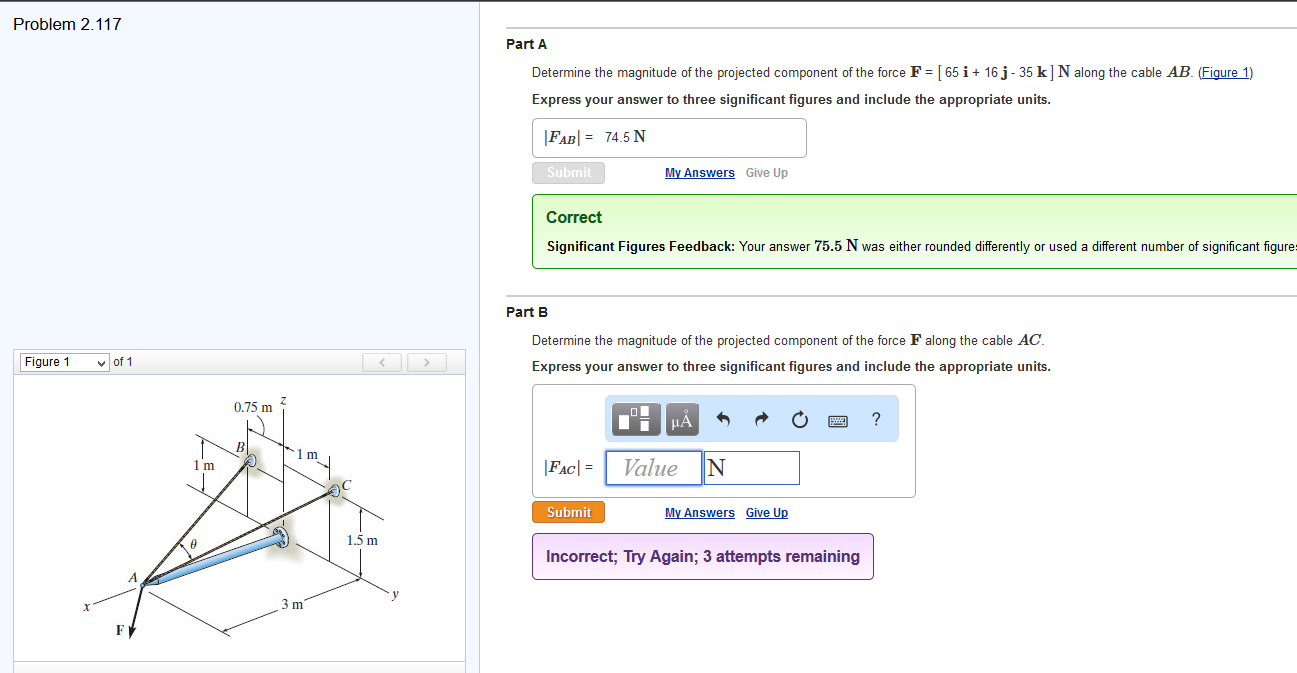
Task: Show keyboard shortcuts via the keyboard icon
Action: click(838, 420)
